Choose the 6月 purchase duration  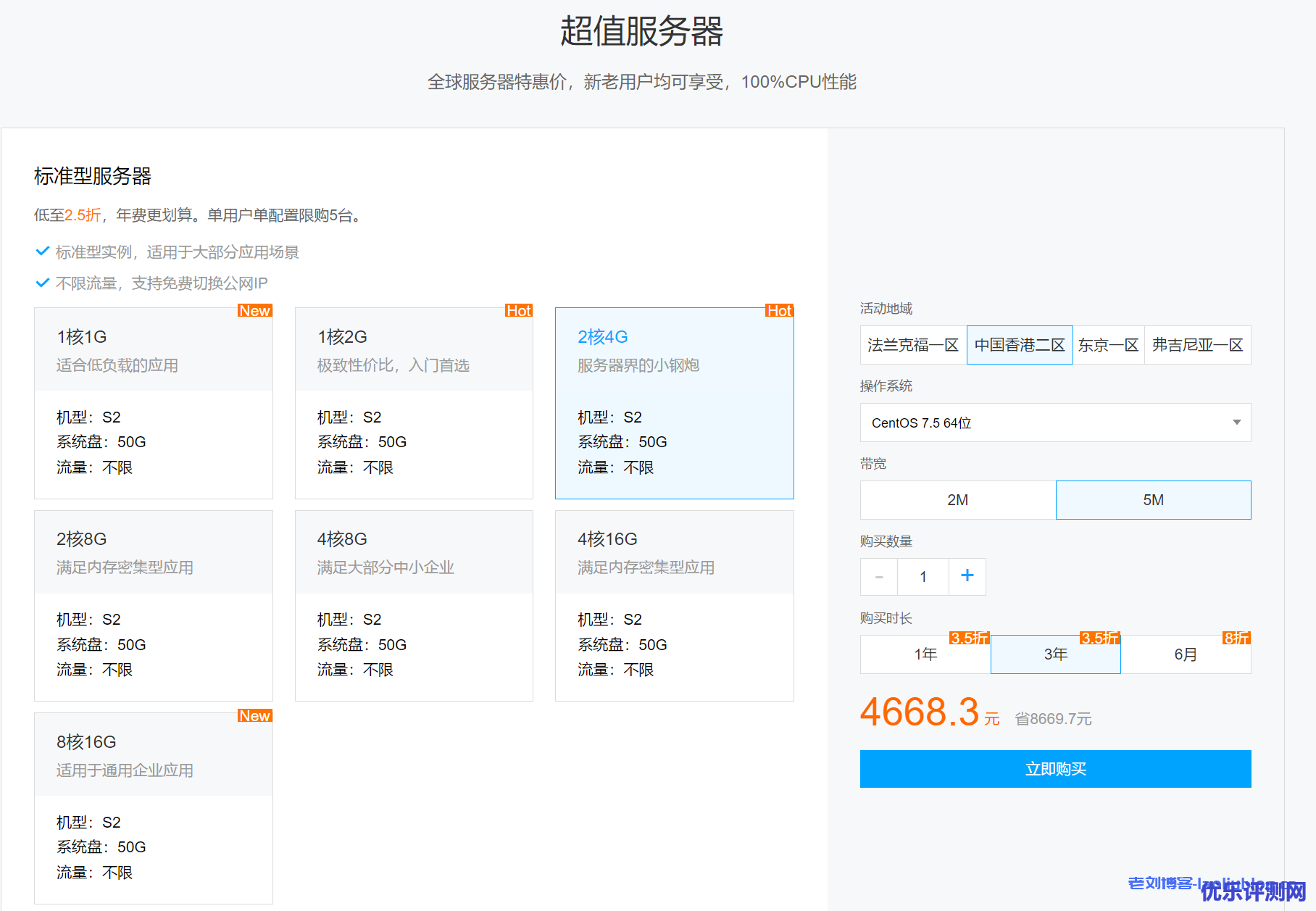click(1186, 654)
